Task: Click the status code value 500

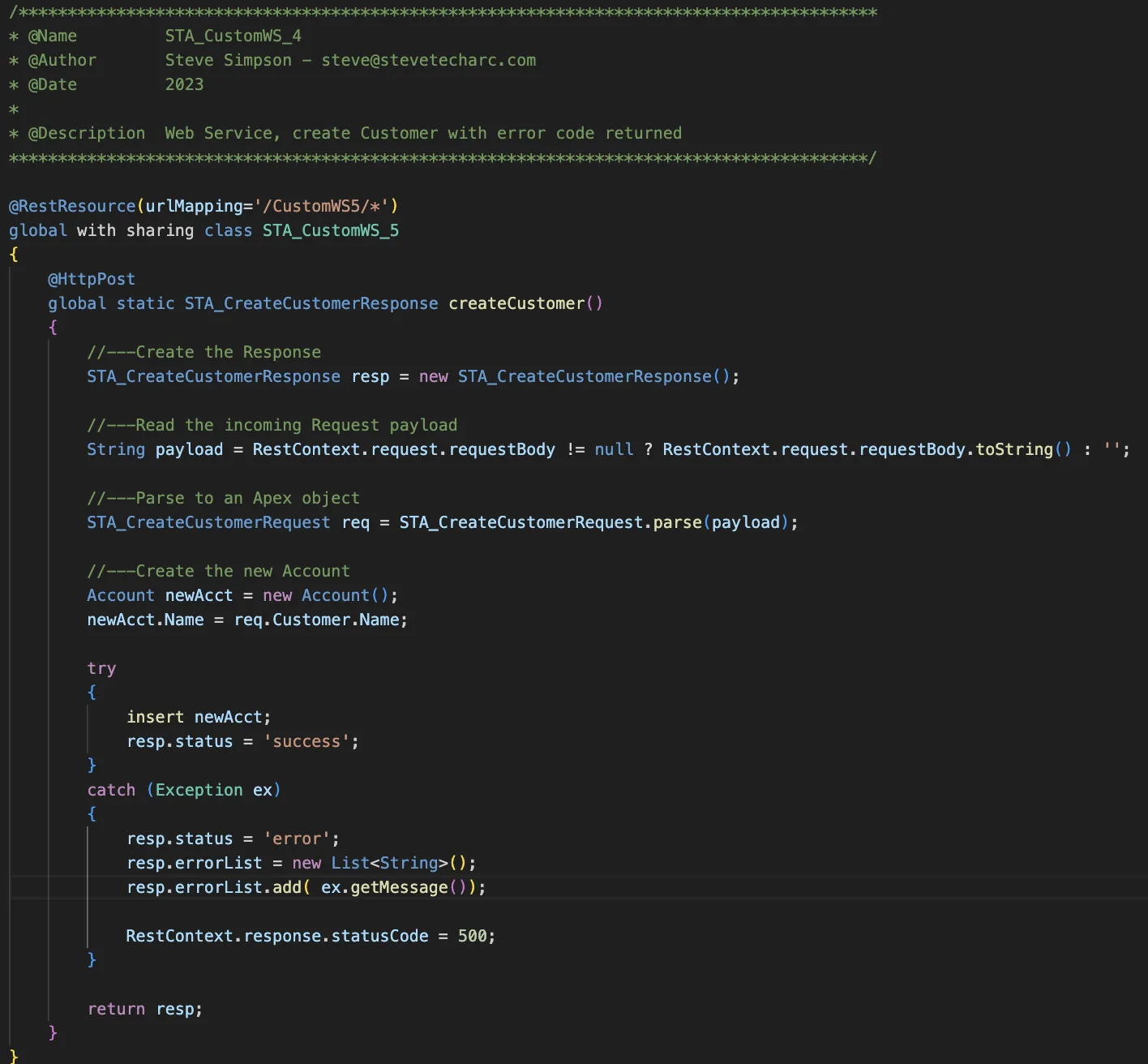Action: (x=473, y=936)
